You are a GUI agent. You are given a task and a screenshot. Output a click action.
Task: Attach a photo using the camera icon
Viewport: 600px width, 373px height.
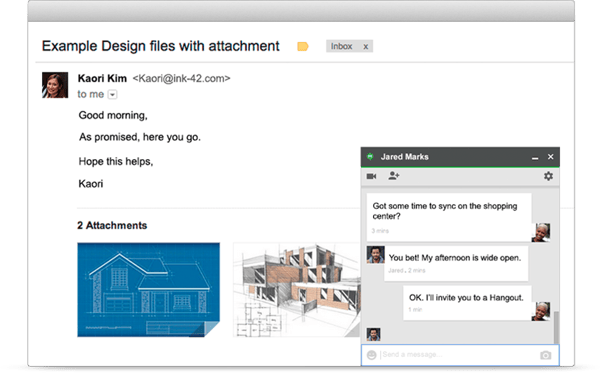click(x=546, y=355)
